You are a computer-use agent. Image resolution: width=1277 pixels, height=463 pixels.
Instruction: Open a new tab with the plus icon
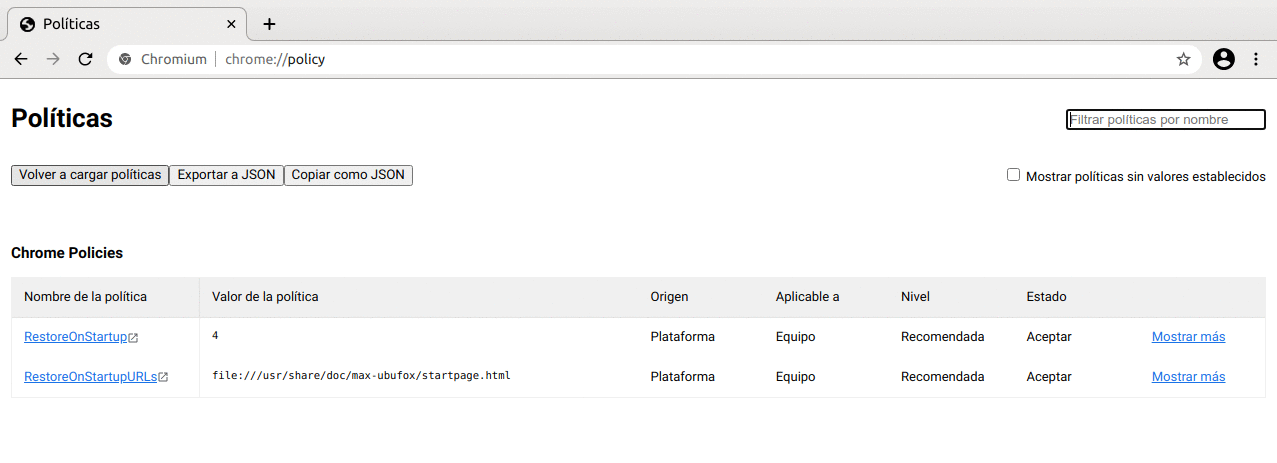[x=269, y=24]
